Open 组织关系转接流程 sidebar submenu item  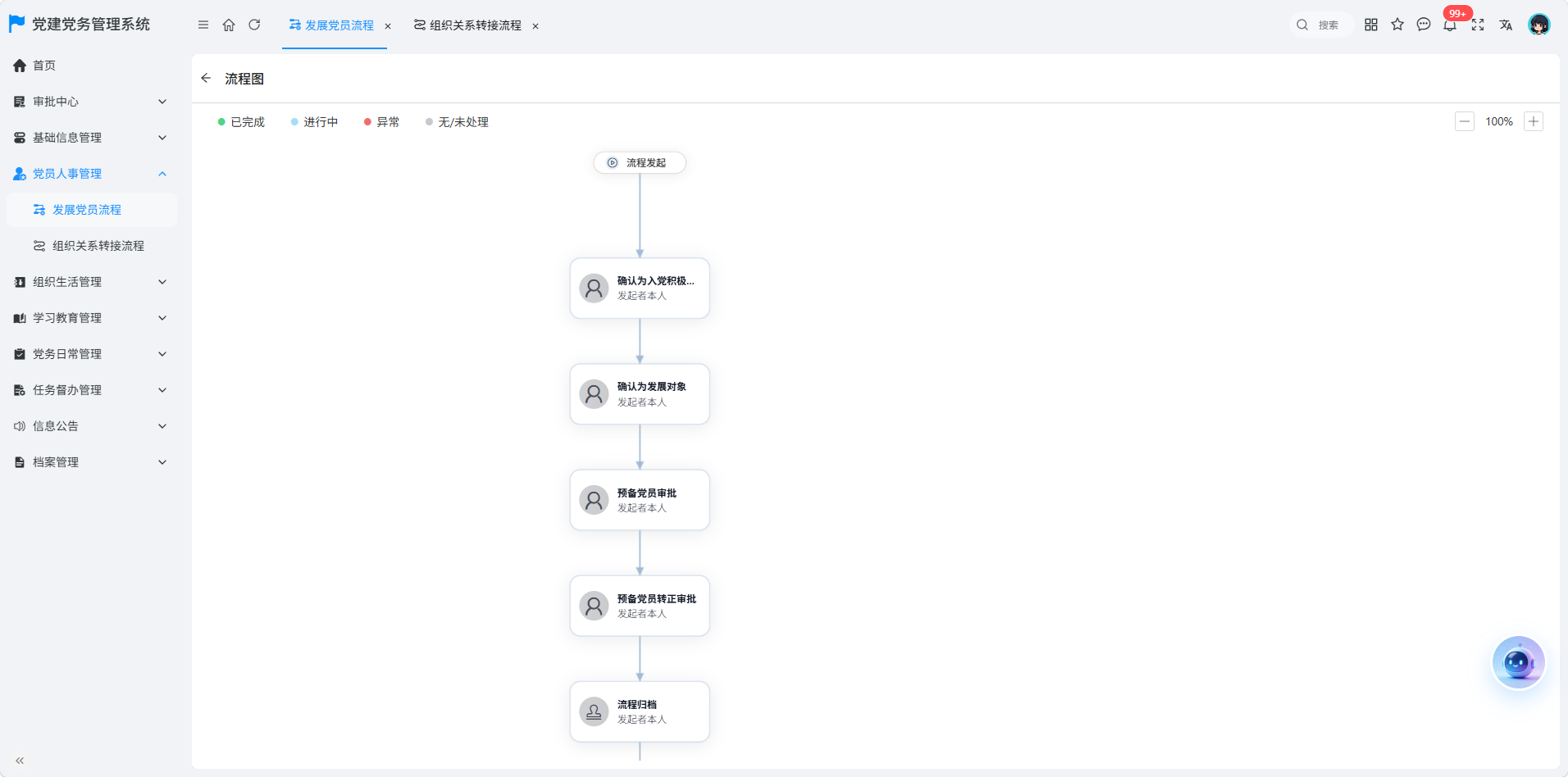tap(92, 246)
